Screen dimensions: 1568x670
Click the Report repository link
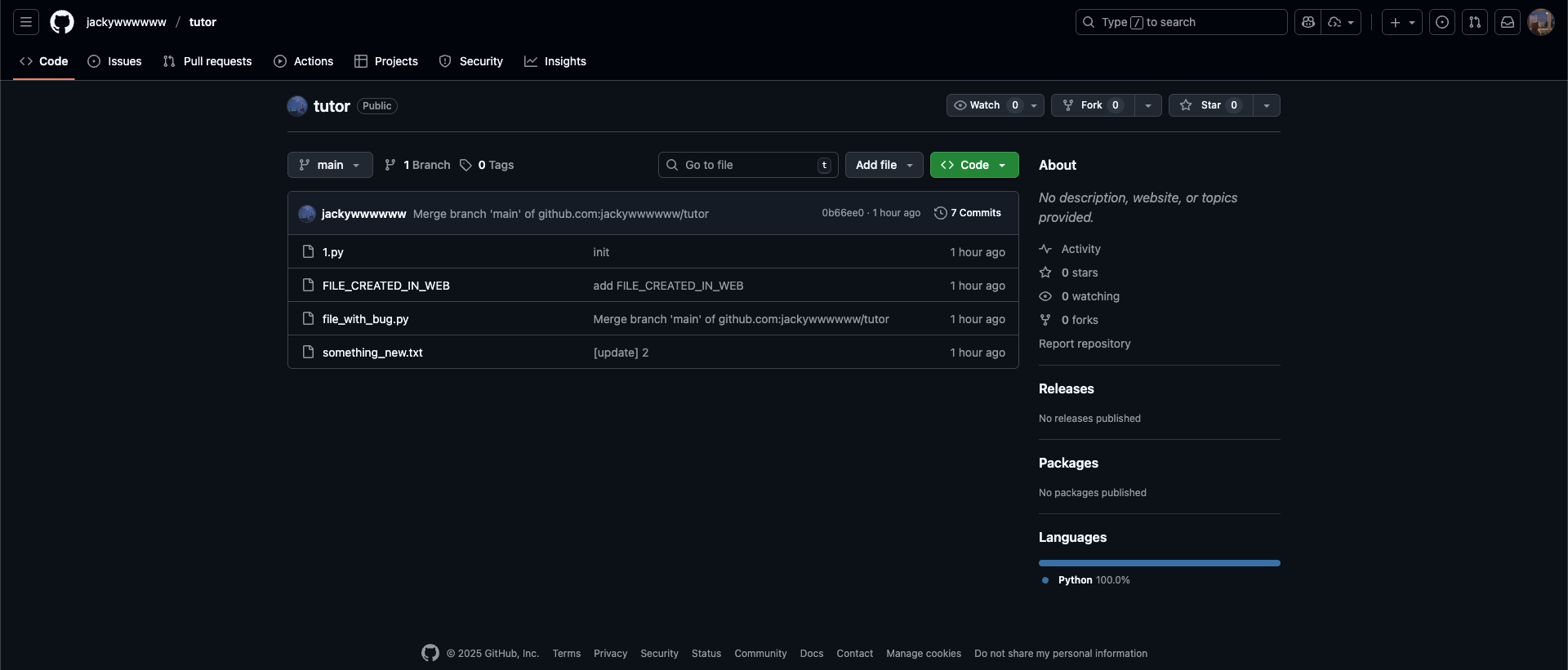coord(1085,344)
